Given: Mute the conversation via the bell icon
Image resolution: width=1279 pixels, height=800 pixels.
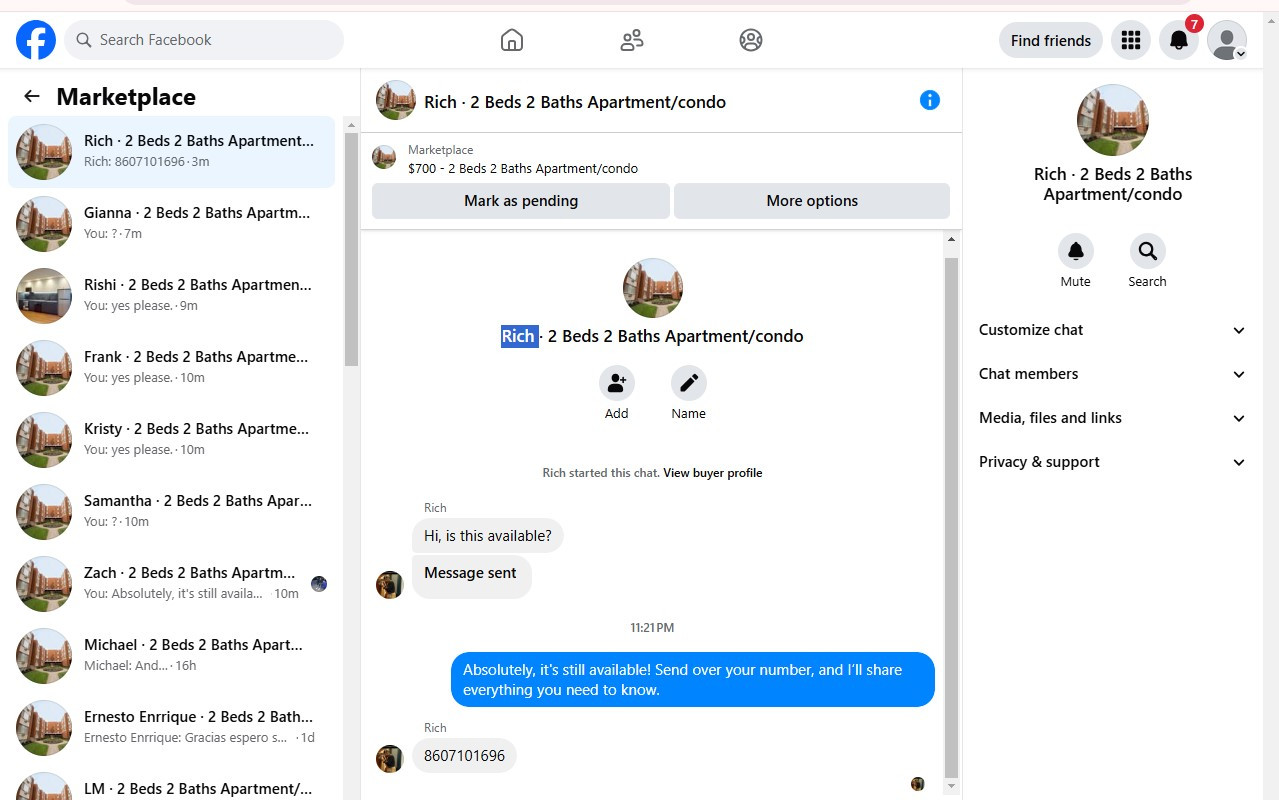Looking at the screenshot, I should click(1076, 251).
